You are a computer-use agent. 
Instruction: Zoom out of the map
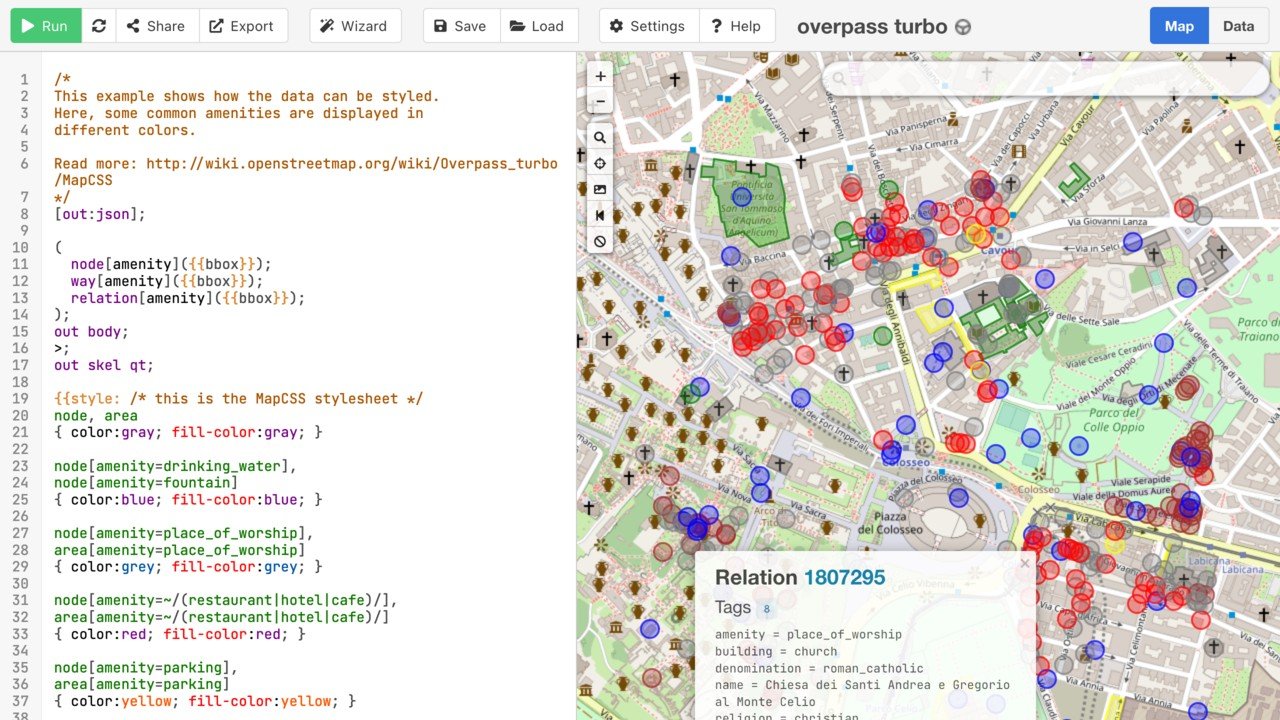click(x=599, y=101)
